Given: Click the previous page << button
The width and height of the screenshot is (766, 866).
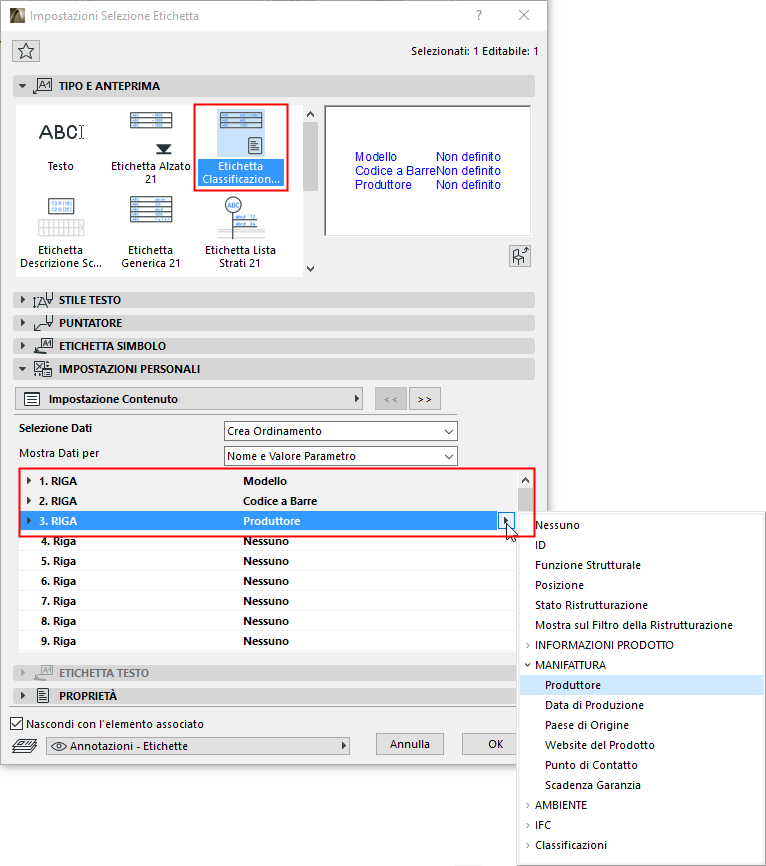Looking at the screenshot, I should [391, 399].
